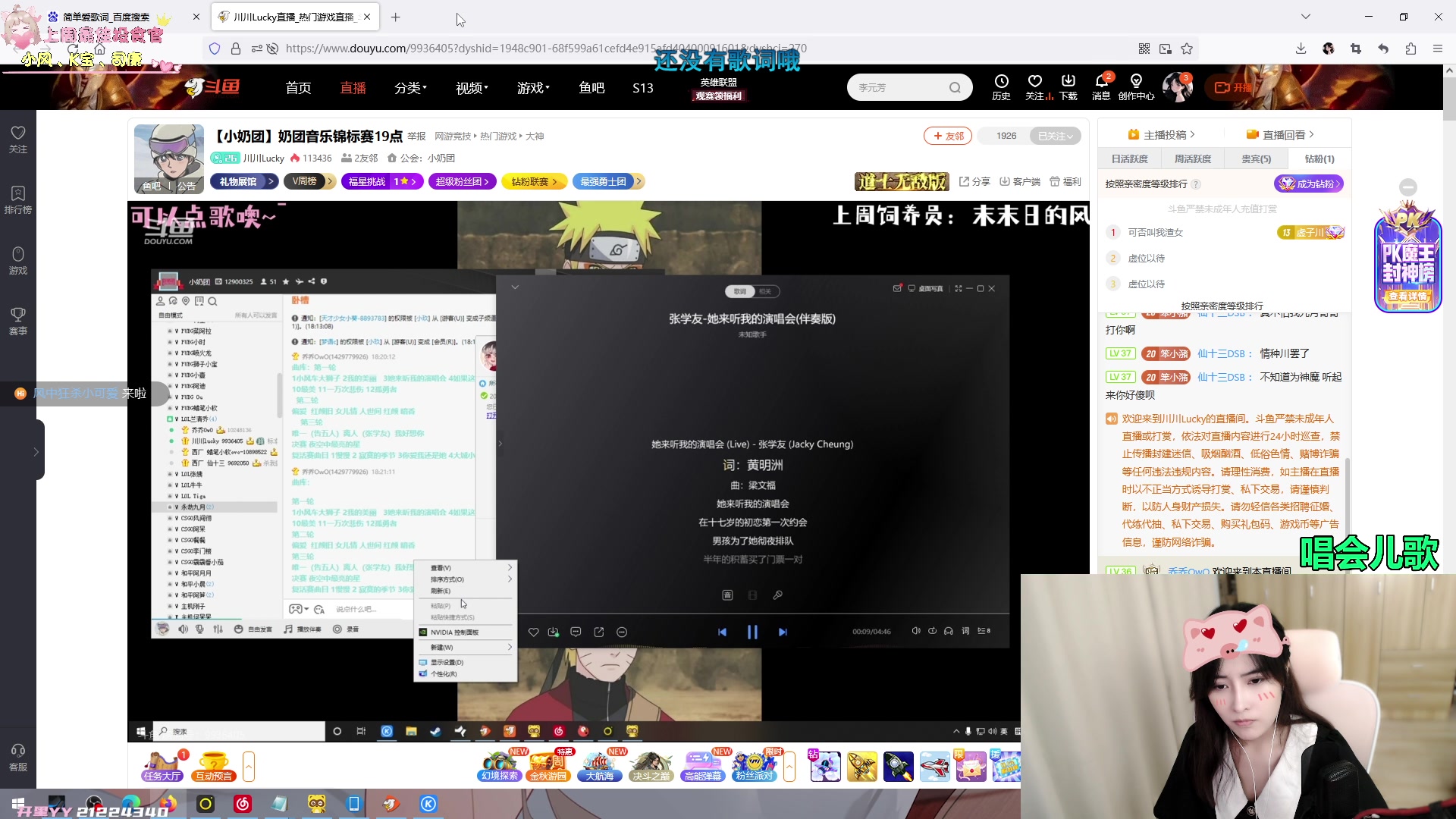Expand the arrow beside 粉丝派对
This screenshot has height=819, width=1456.
pos(789,766)
